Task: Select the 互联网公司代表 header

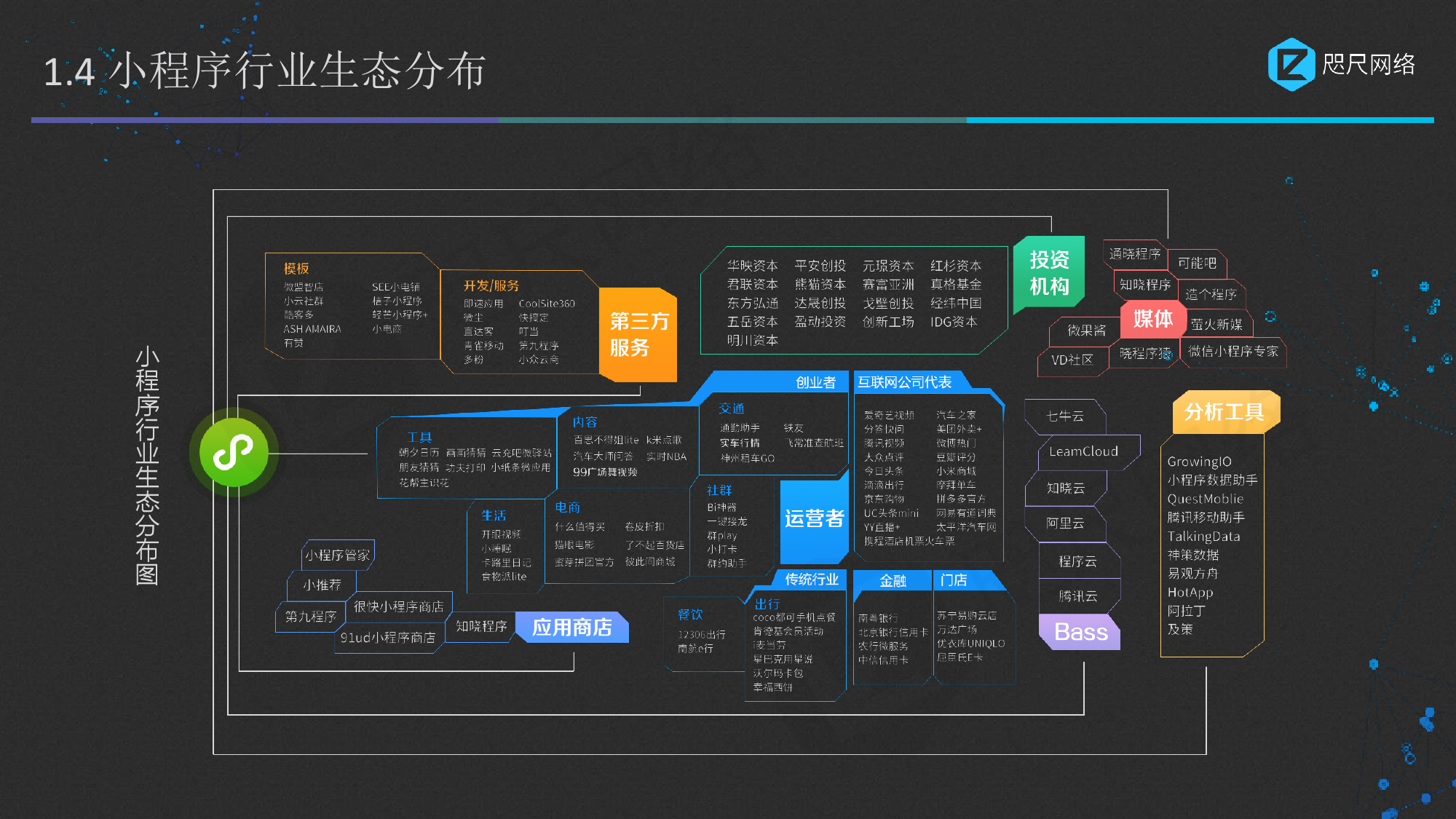Action: (904, 383)
